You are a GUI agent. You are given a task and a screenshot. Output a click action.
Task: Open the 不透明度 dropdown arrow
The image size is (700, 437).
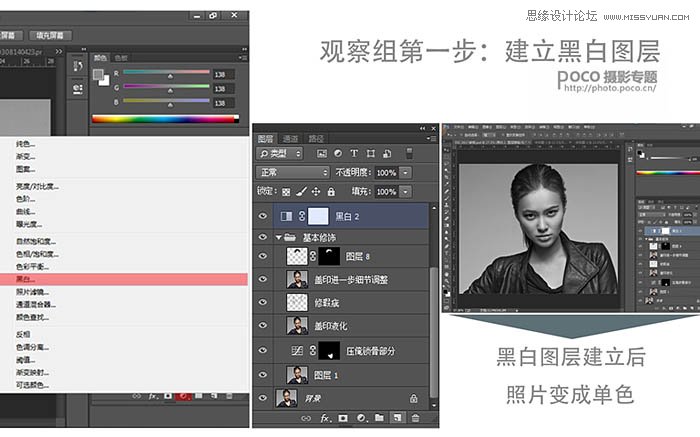pyautogui.click(x=405, y=173)
